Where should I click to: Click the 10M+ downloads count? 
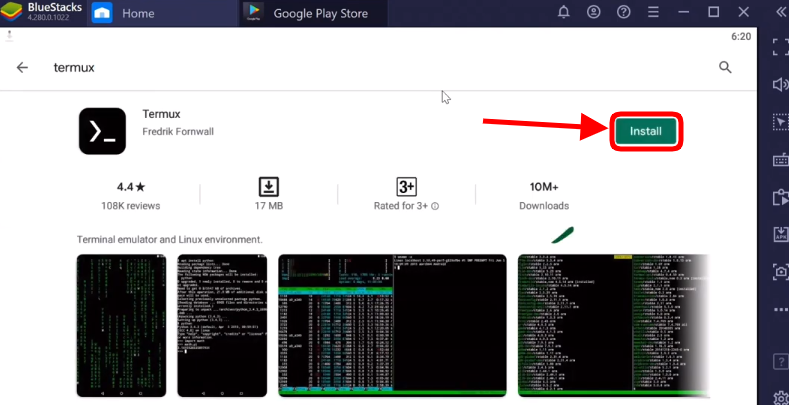pyautogui.click(x=544, y=187)
